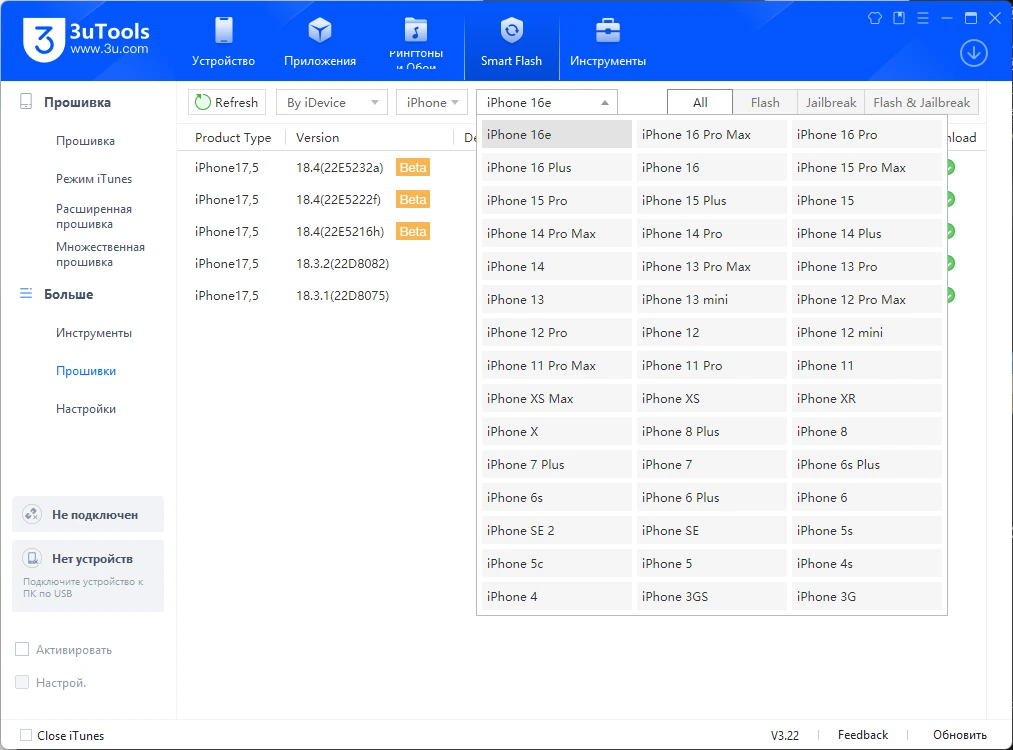
Task: Open the title bar list menu icon
Action: 923,18
